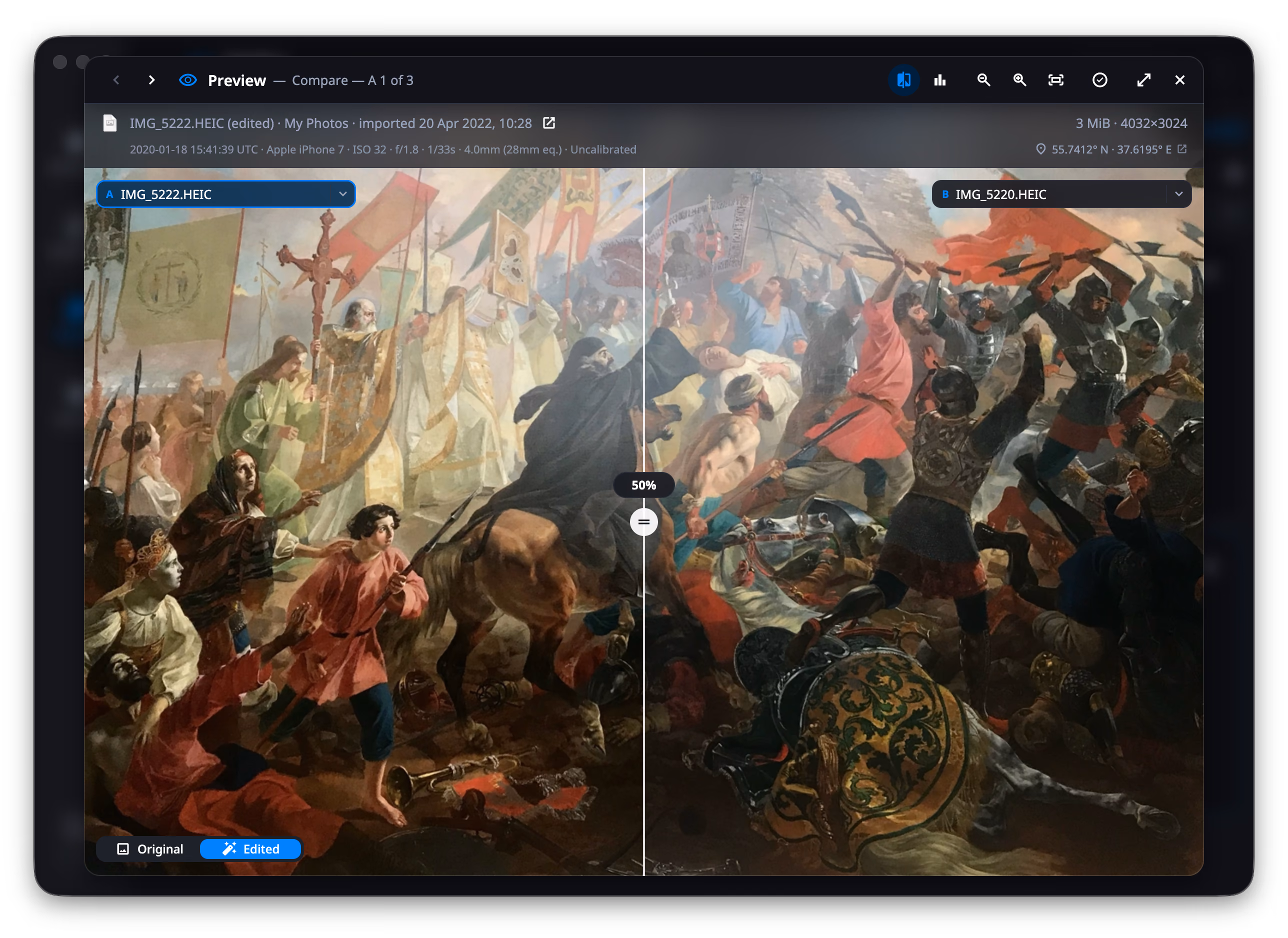Viewport: 1288px width, 938px height.
Task: Click the chevron on the A dropdown
Action: click(343, 194)
